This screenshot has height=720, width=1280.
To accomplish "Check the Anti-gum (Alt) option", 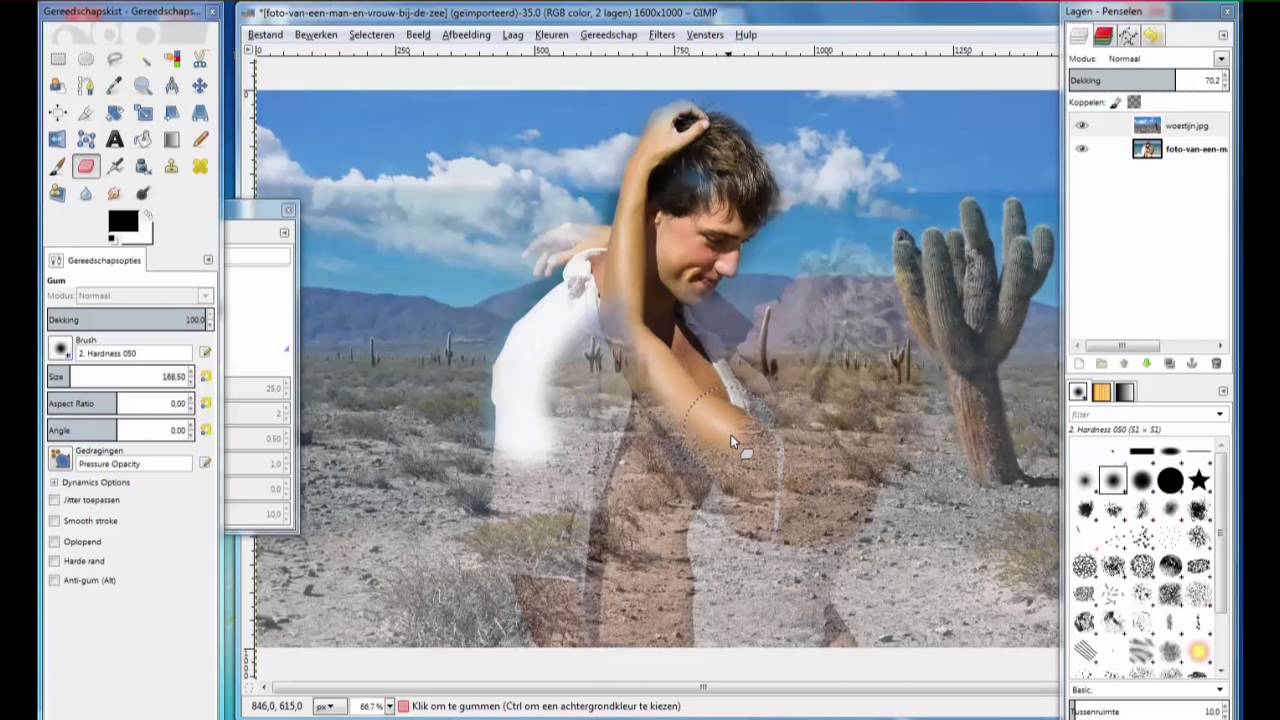I will (x=54, y=580).
